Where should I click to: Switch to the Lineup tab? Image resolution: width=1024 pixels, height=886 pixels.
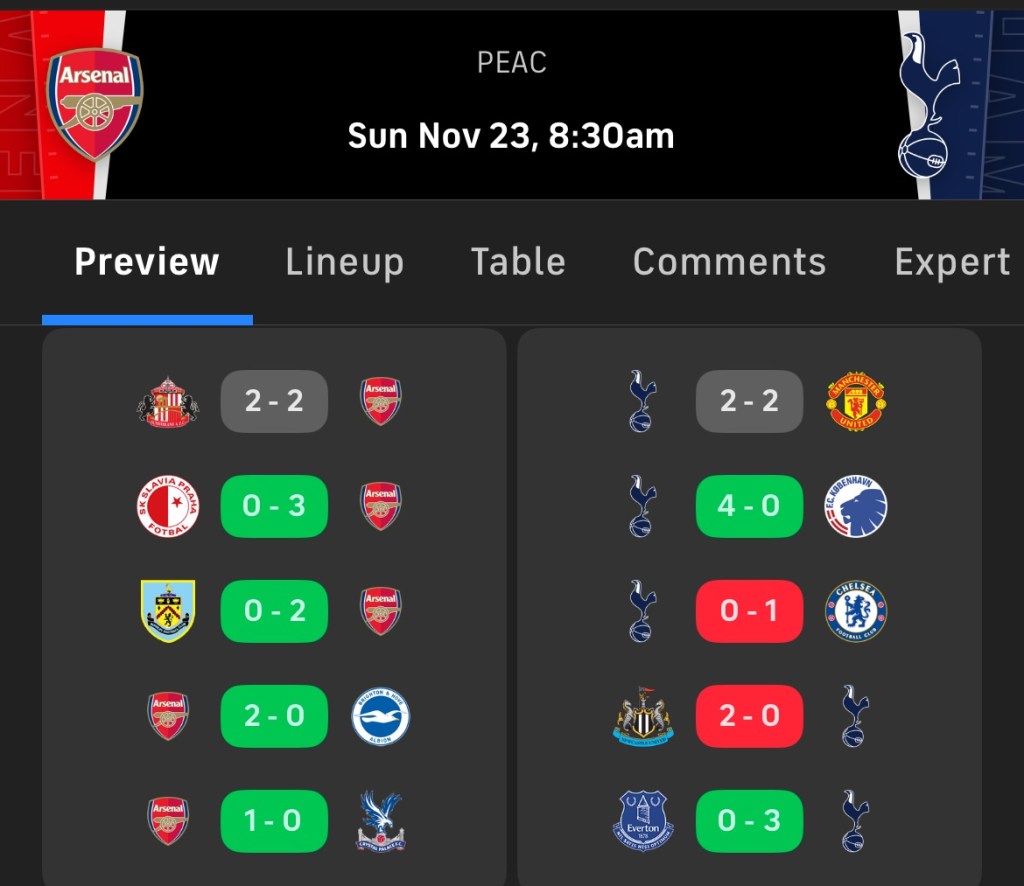coord(345,262)
